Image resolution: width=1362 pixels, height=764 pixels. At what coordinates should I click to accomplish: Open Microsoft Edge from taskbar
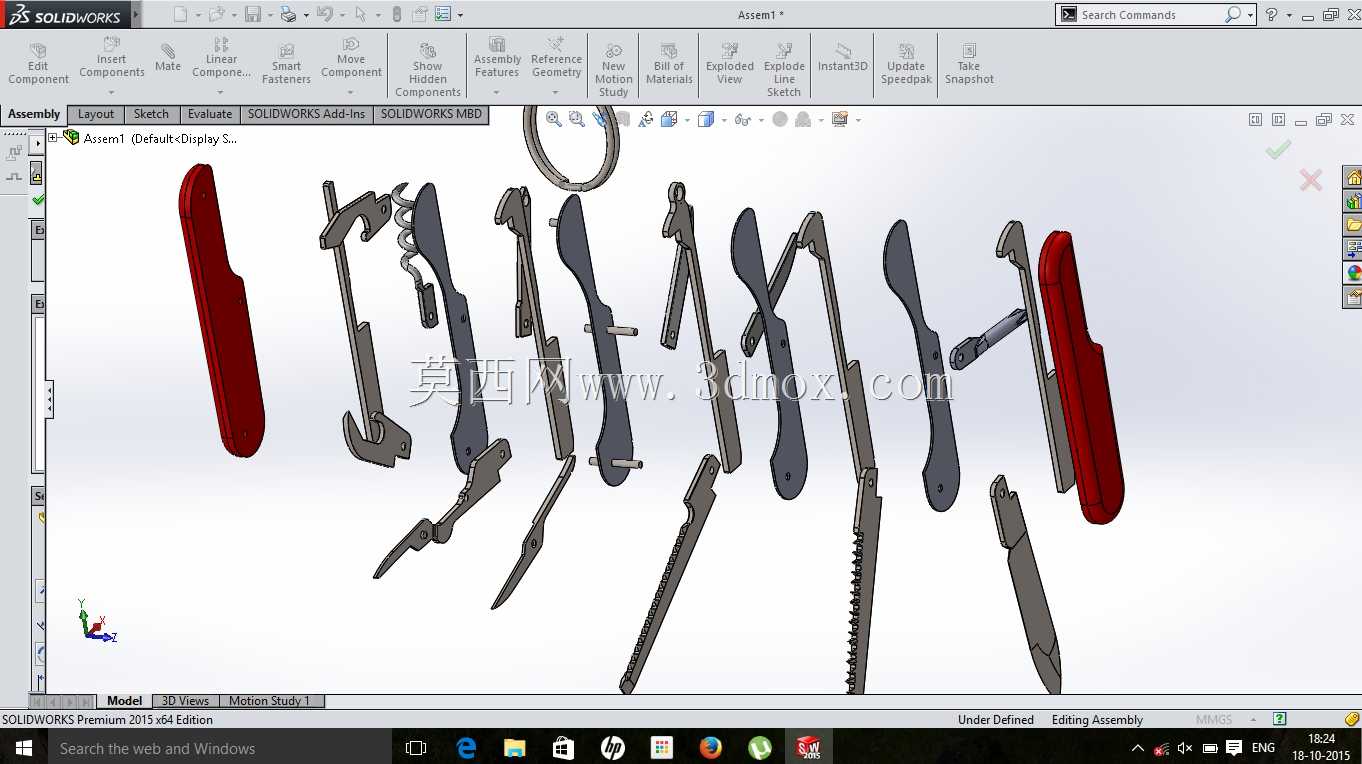click(466, 748)
